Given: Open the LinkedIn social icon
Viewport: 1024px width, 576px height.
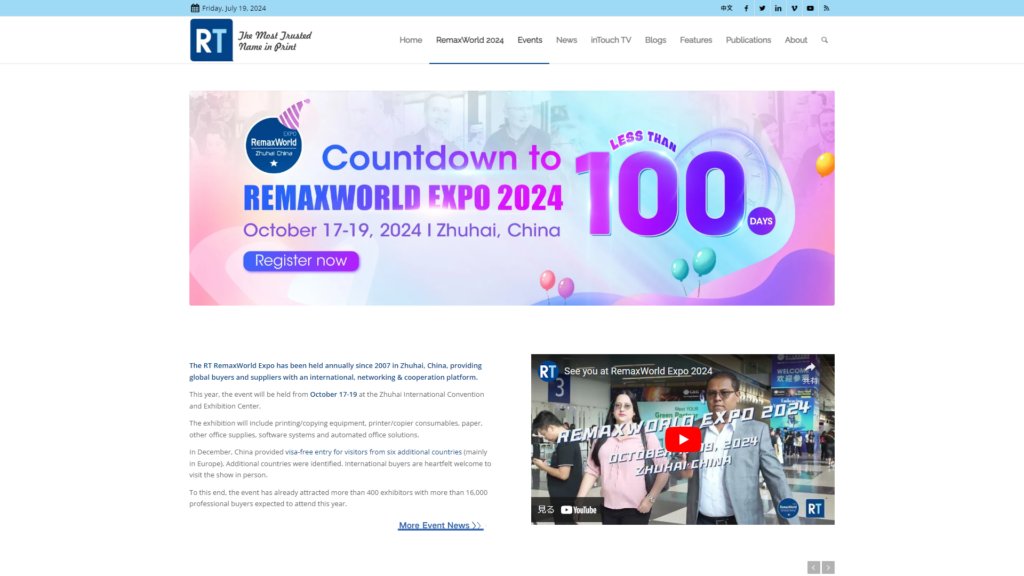Looking at the screenshot, I should [778, 8].
